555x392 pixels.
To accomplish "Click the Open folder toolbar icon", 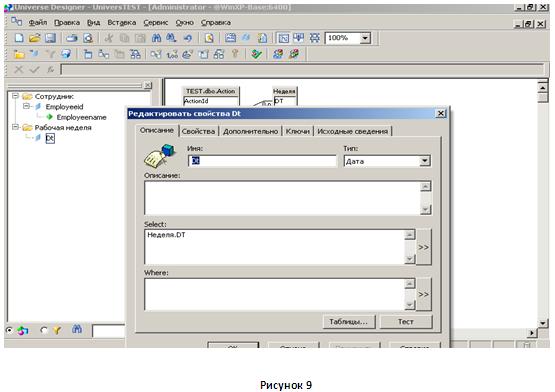I will pos(35,38).
